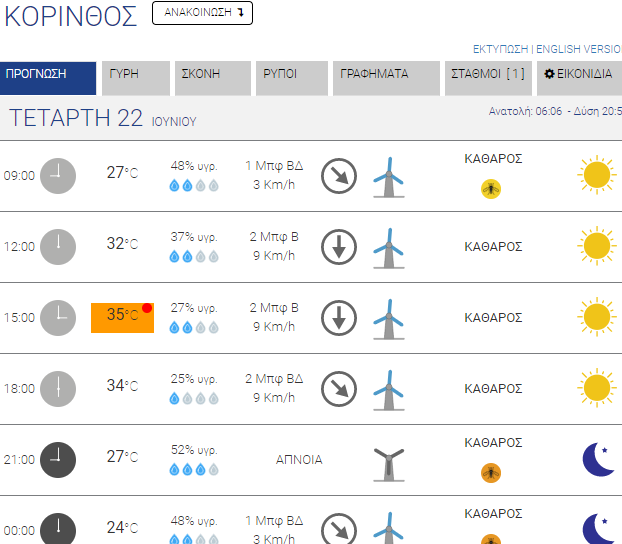Click the crescent moon icon at 21:00
Screen dimensions: 622x544
(x=599, y=459)
